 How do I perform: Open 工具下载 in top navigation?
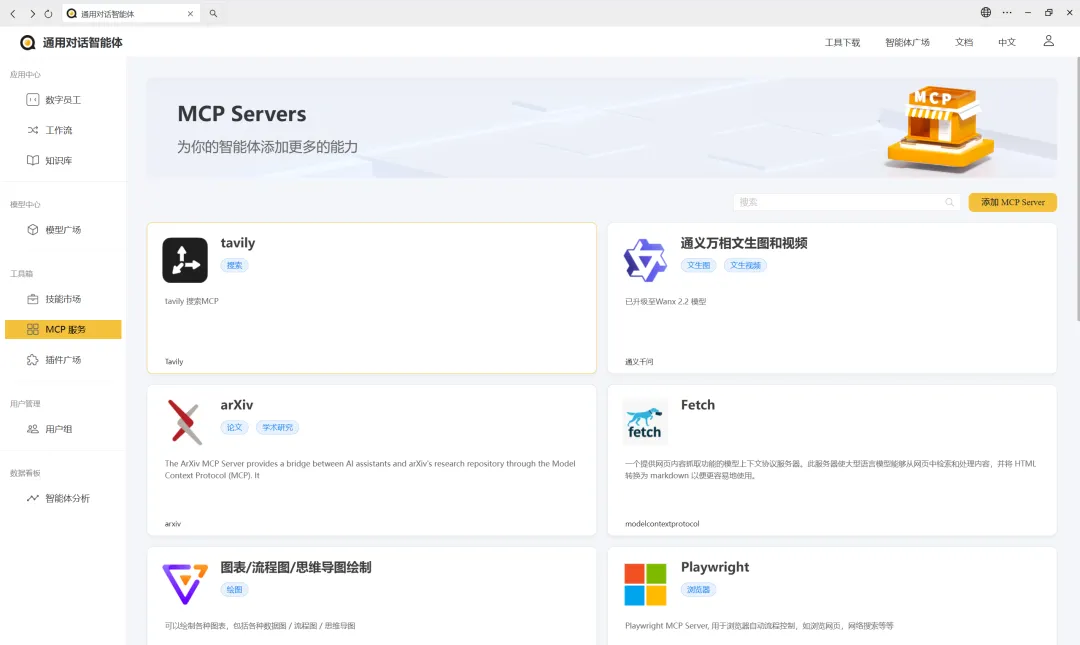tap(842, 43)
